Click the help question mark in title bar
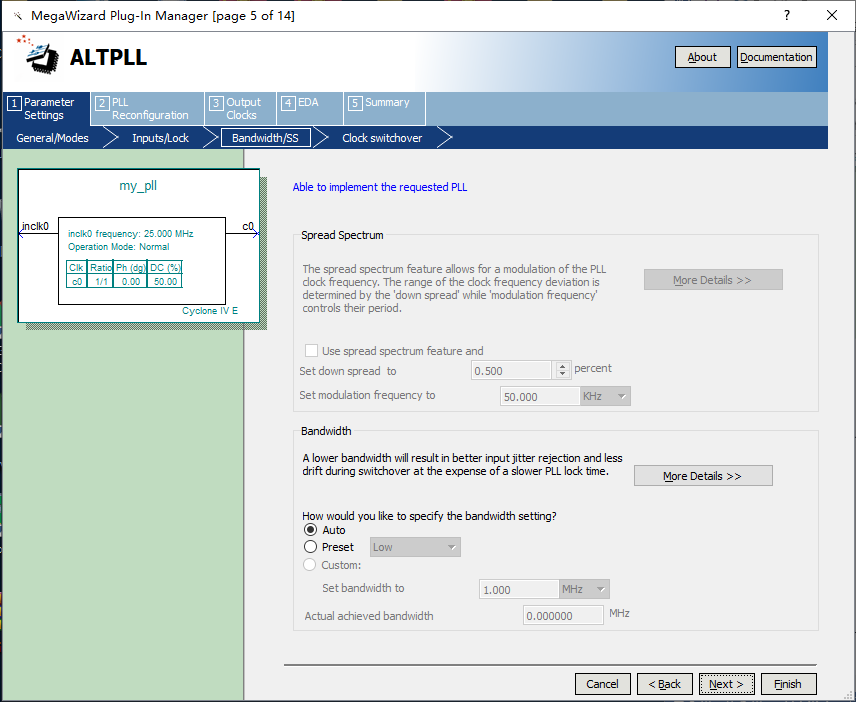 coord(786,15)
